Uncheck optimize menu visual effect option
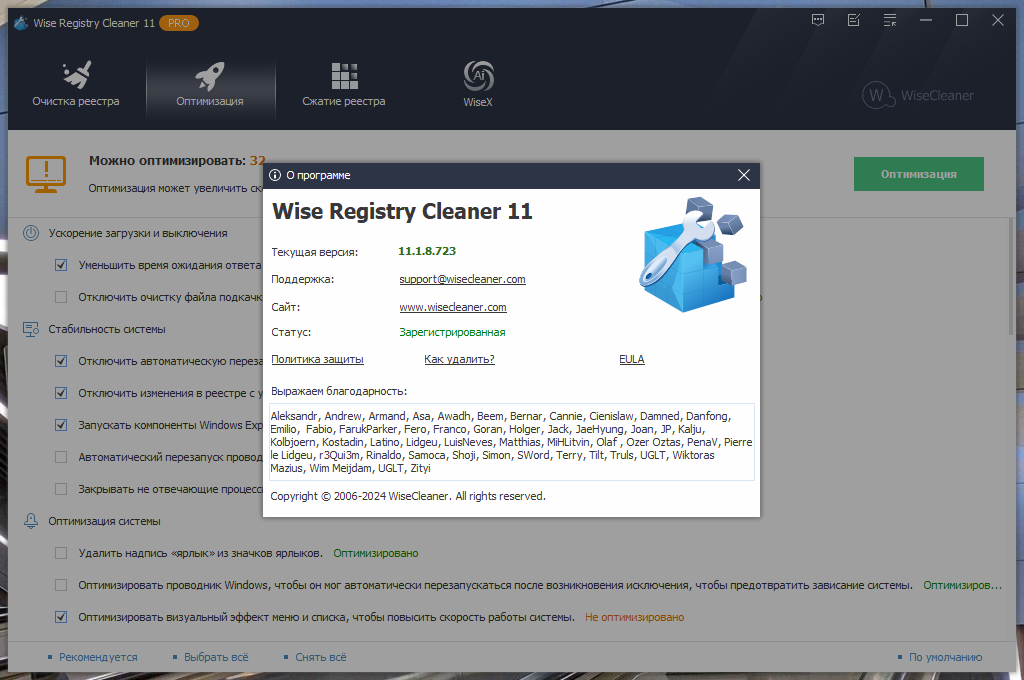Viewport: 1024px width, 680px height. (61, 617)
